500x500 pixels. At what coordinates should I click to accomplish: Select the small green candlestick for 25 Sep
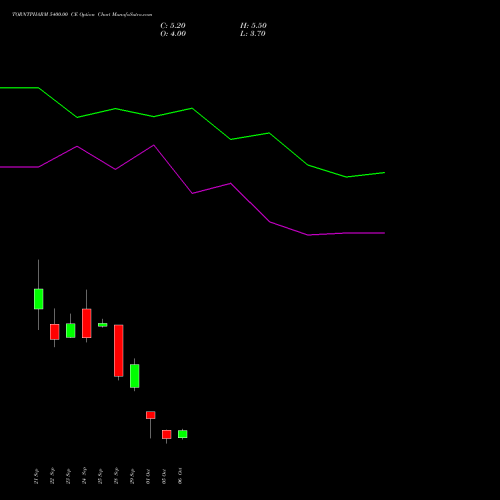click(103, 325)
